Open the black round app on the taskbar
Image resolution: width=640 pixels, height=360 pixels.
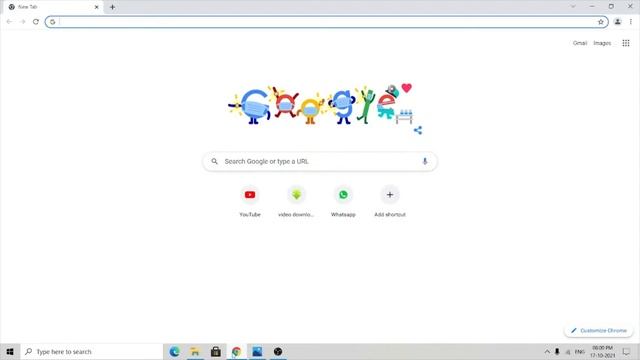pyautogui.click(x=278, y=351)
